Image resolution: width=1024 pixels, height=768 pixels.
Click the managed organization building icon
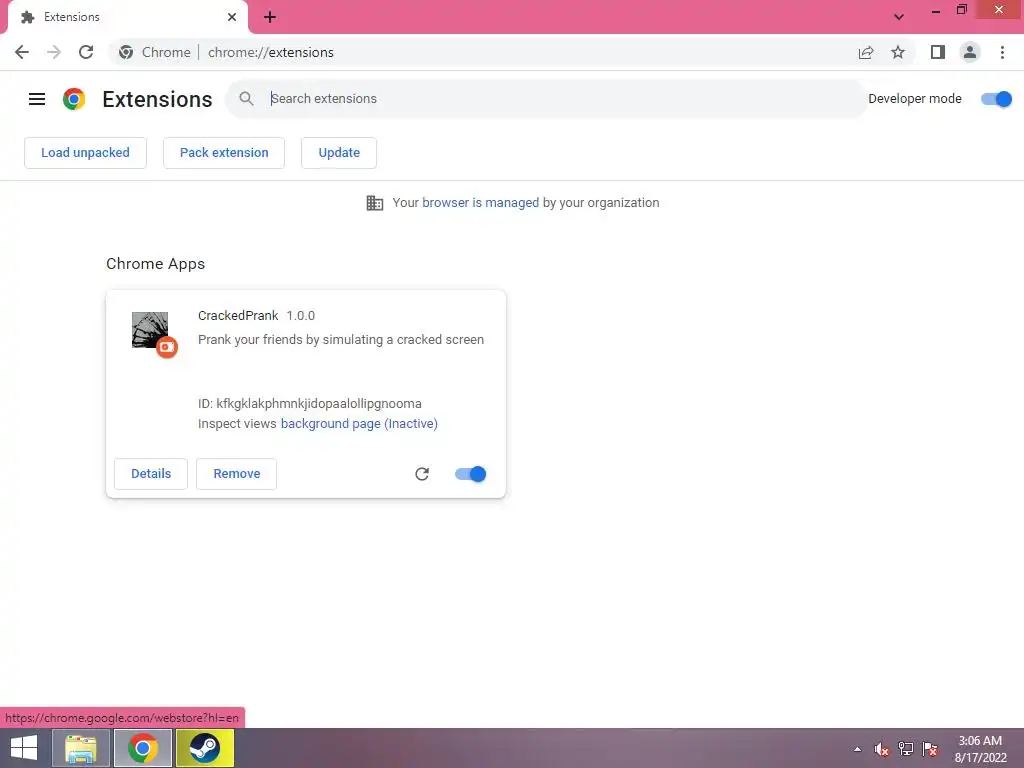coord(375,203)
